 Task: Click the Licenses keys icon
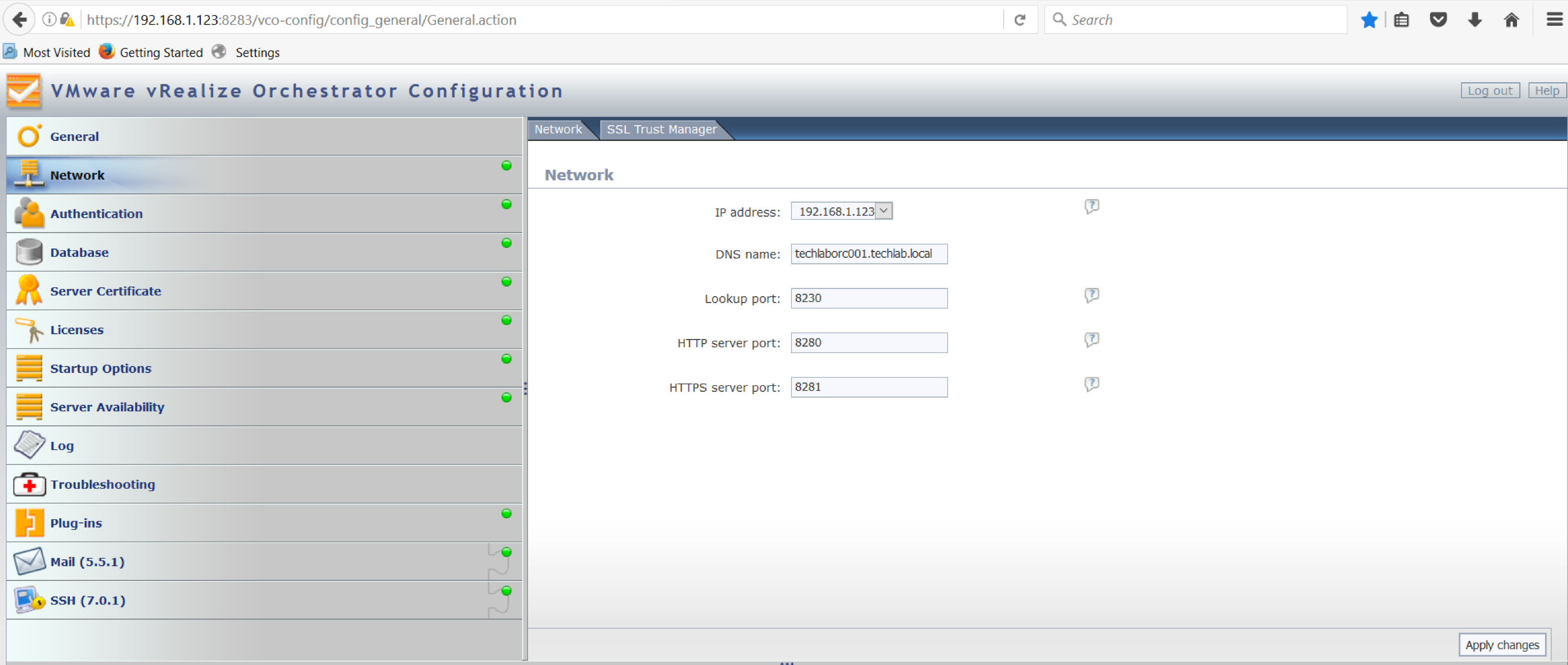point(29,330)
